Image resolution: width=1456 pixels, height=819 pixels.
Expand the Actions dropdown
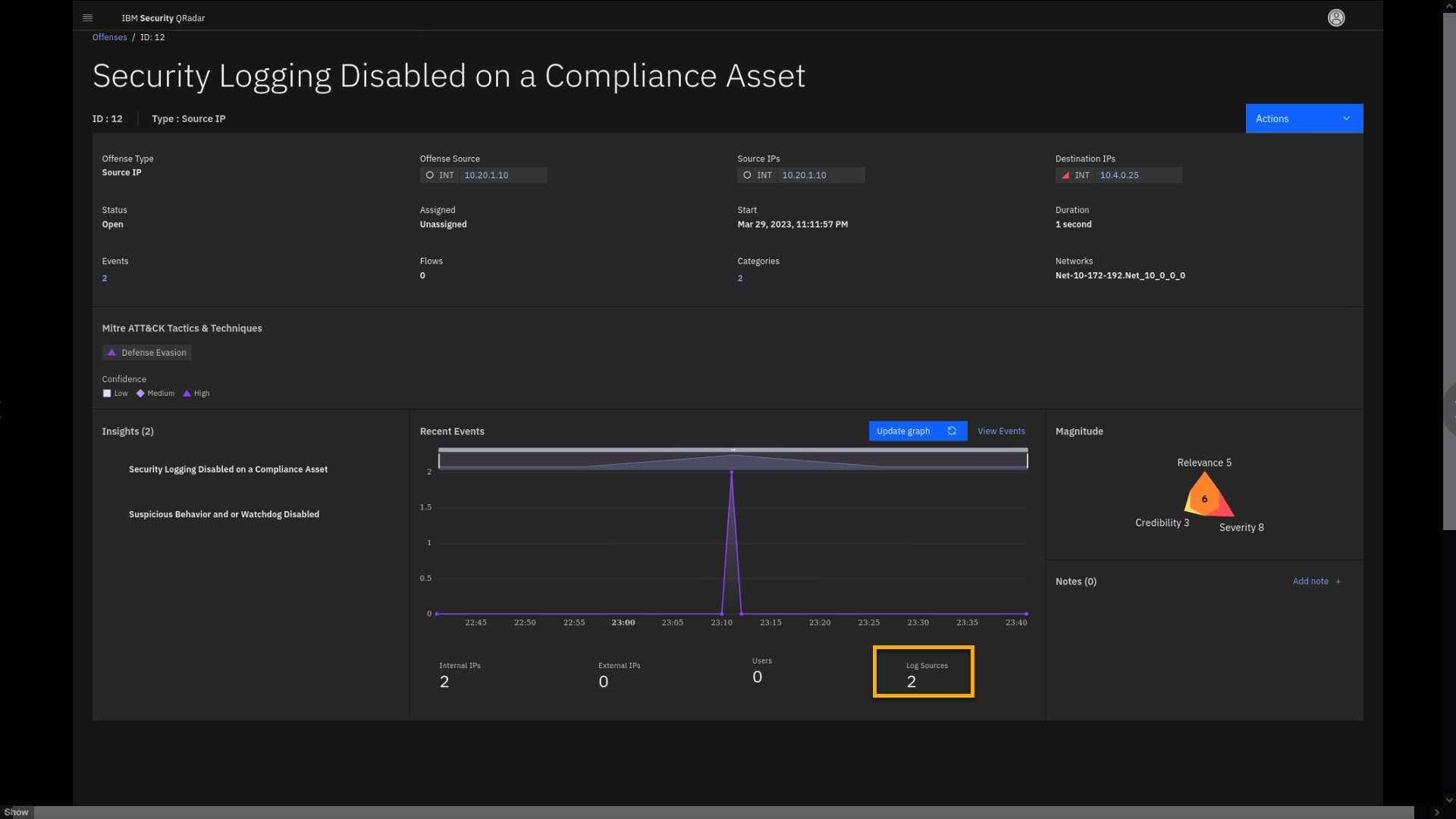(x=1304, y=118)
